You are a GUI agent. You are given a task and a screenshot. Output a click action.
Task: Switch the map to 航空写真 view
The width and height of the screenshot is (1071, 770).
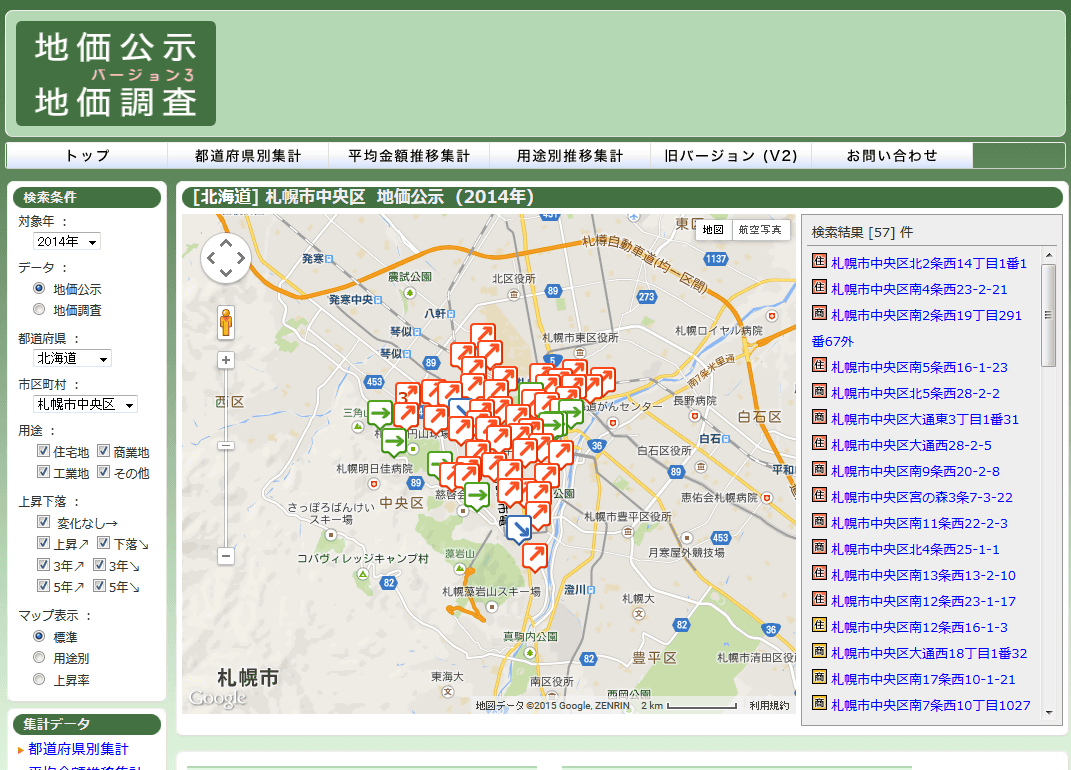[x=760, y=230]
